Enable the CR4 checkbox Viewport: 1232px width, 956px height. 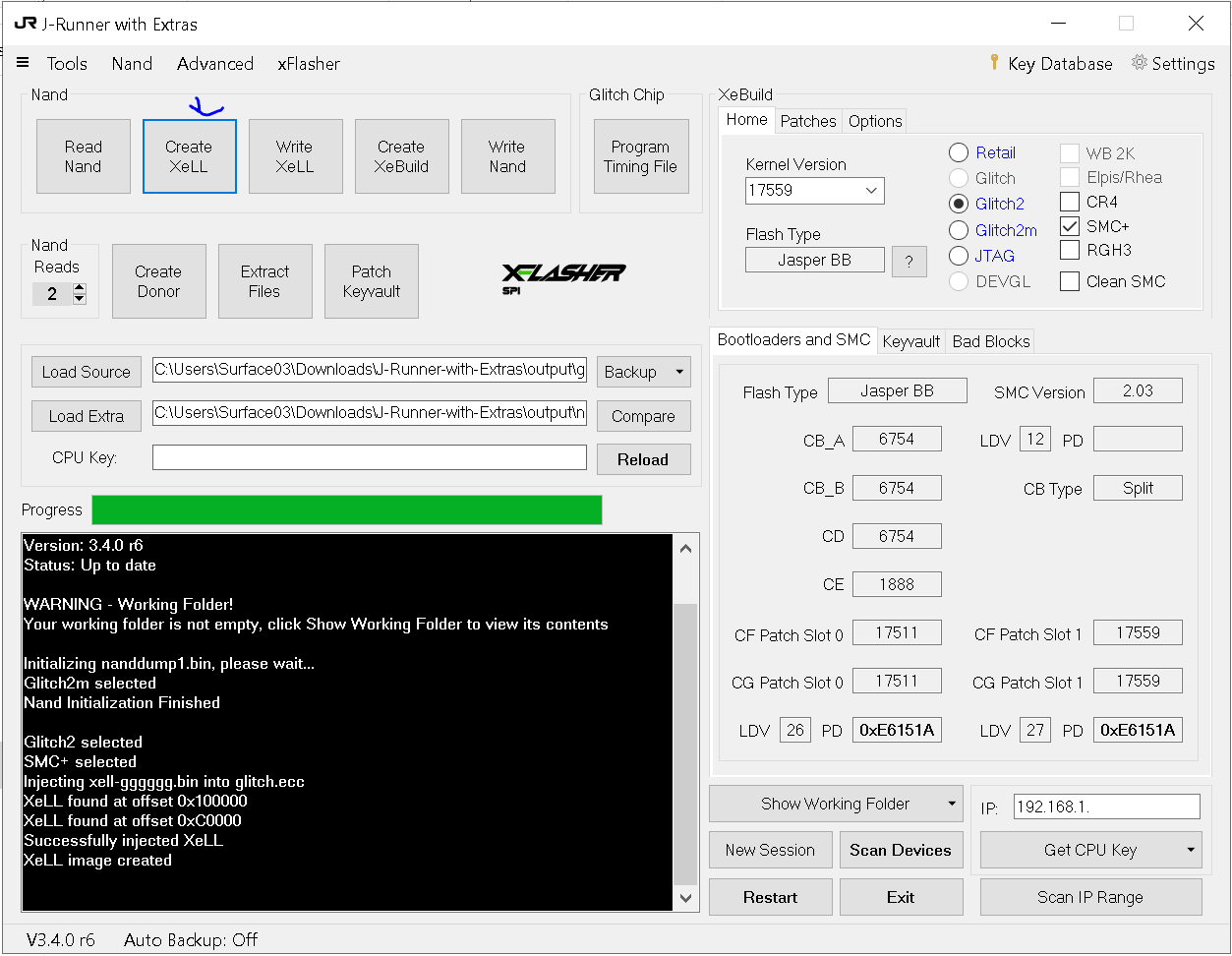(1070, 202)
